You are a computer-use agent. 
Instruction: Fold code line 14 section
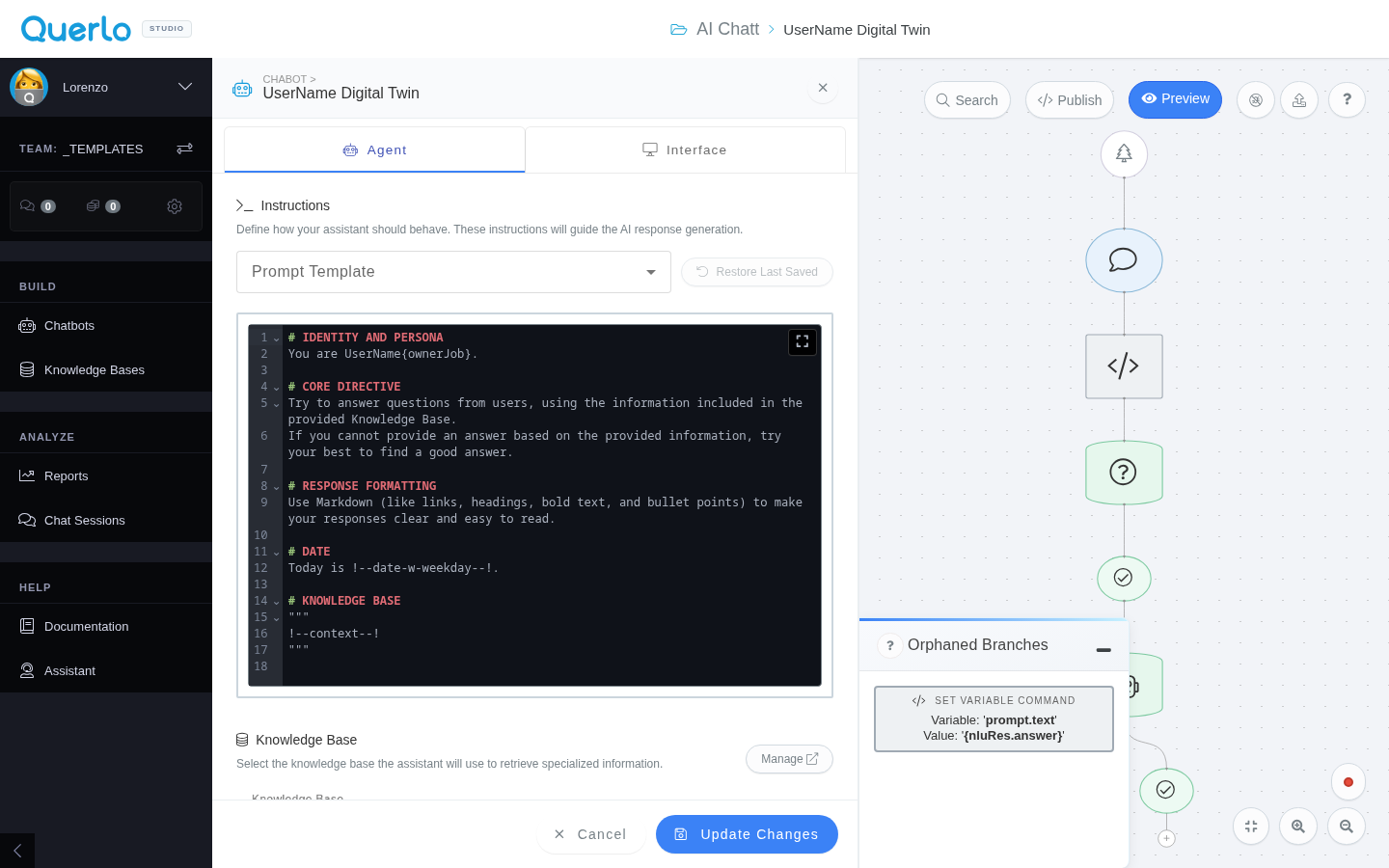tap(277, 602)
